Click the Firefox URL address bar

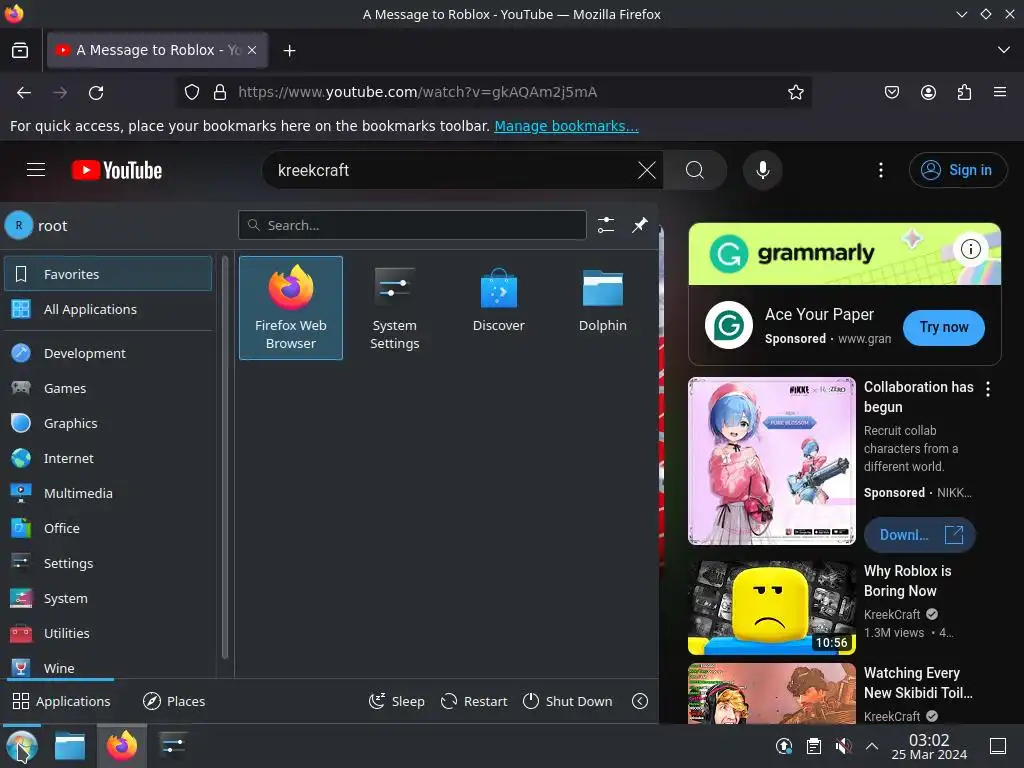[496, 93]
